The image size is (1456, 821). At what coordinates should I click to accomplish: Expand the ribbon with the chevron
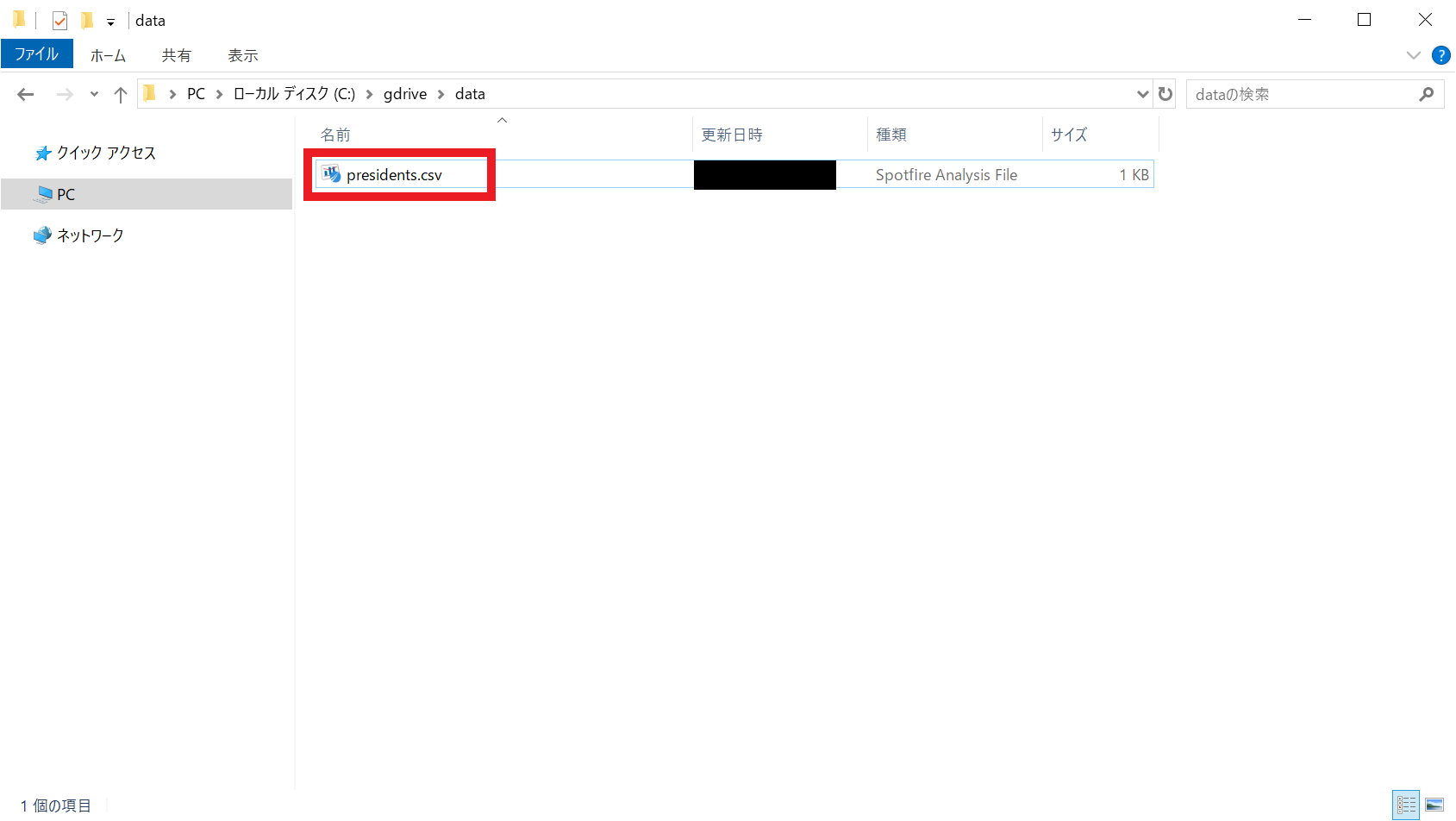click(x=1413, y=55)
